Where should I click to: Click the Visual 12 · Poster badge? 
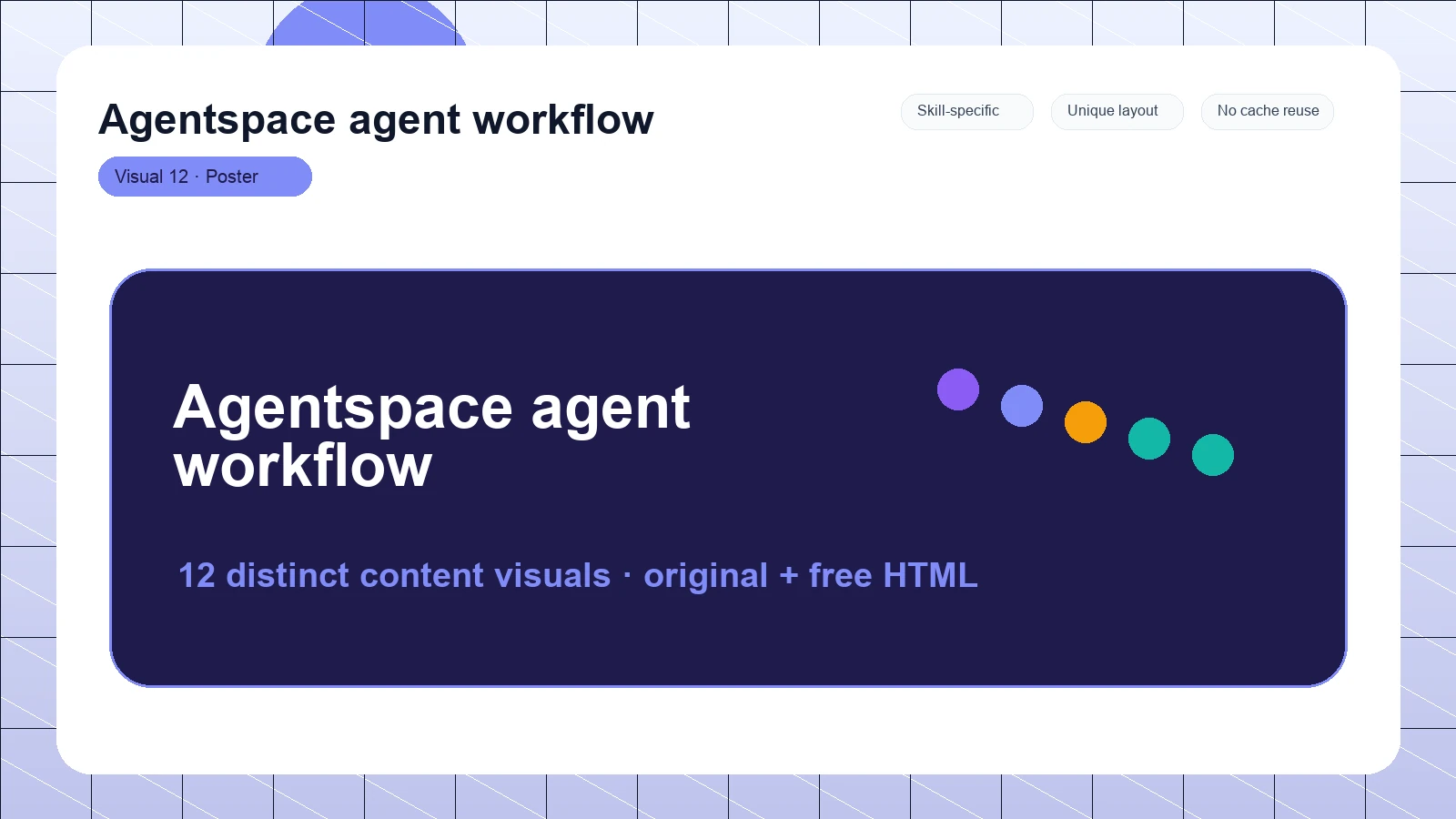(x=205, y=177)
